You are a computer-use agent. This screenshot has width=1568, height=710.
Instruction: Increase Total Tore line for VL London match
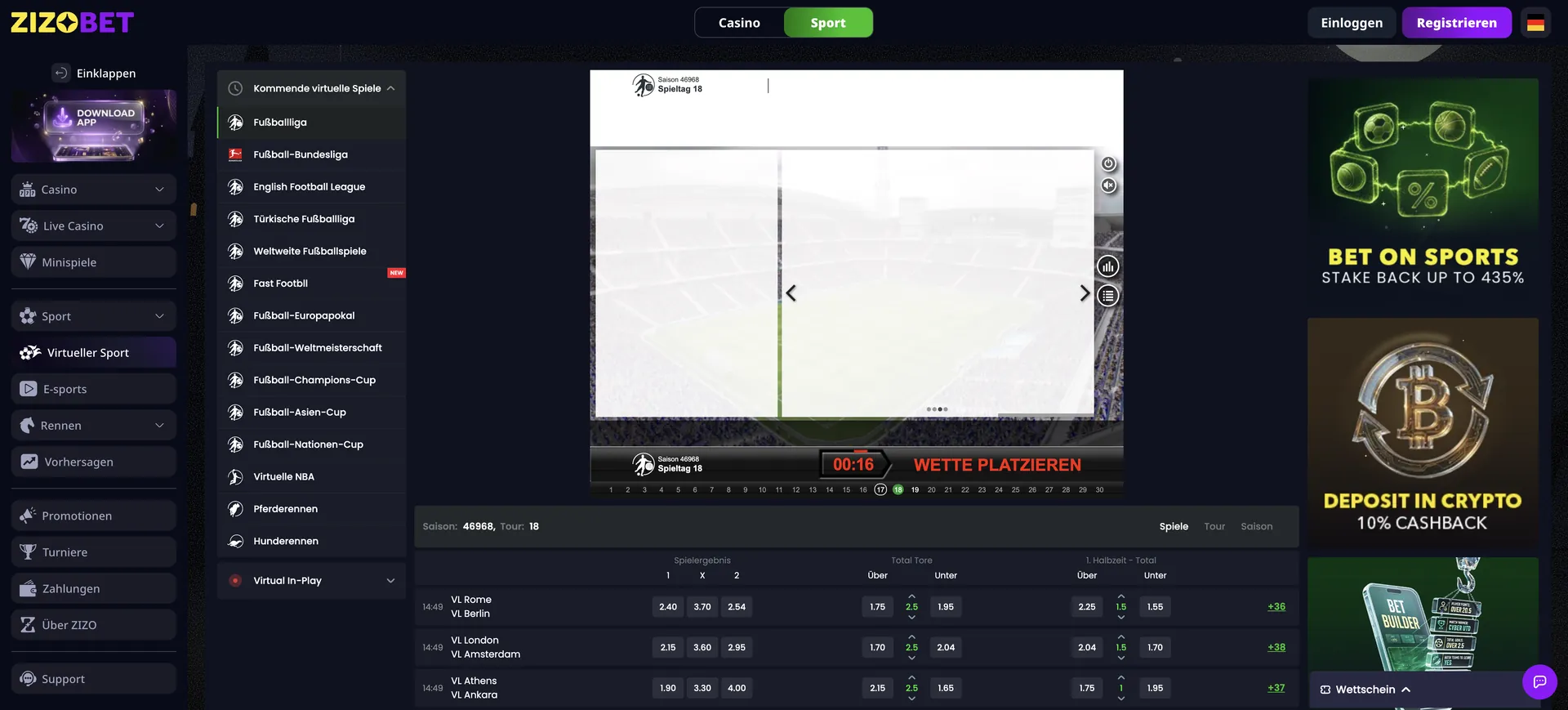pyautogui.click(x=911, y=636)
